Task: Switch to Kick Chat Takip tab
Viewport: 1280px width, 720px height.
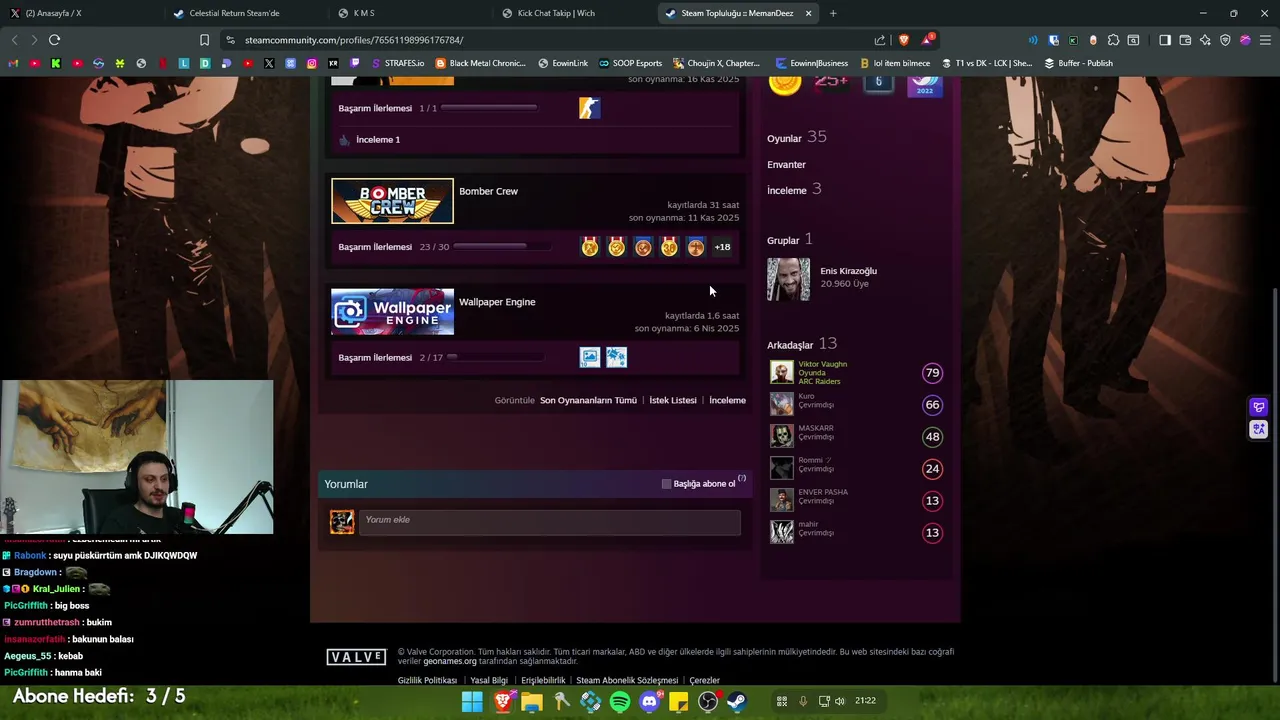Action: point(572,13)
